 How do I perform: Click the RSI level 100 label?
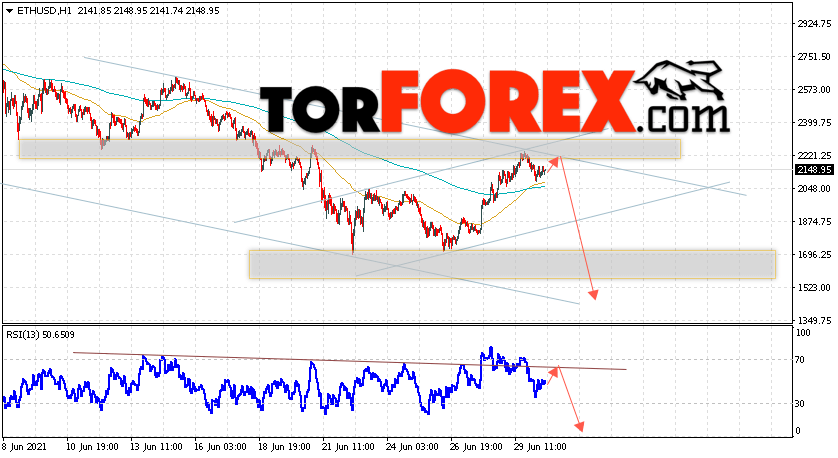tap(803, 333)
